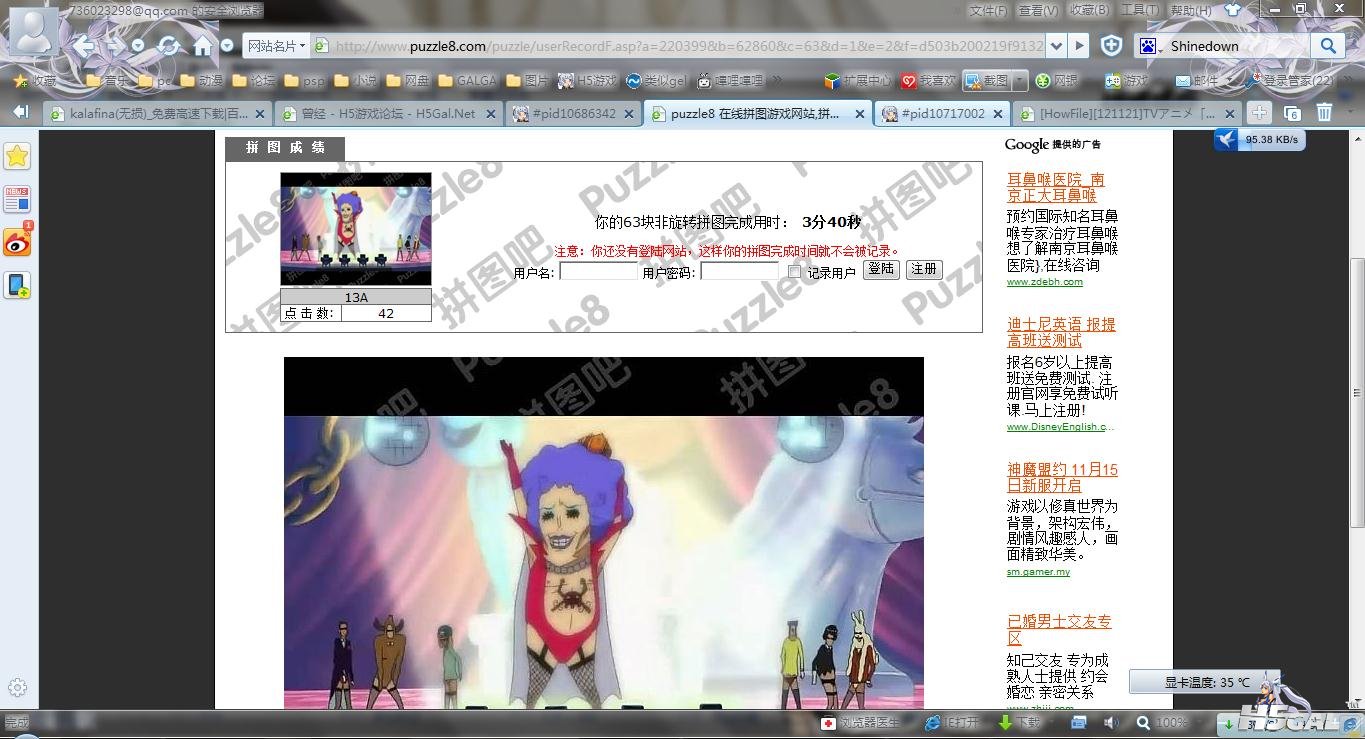Viewport: 1365px width, 739px height.
Task: Open the trash can closed-tabs icon
Action: (1324, 113)
